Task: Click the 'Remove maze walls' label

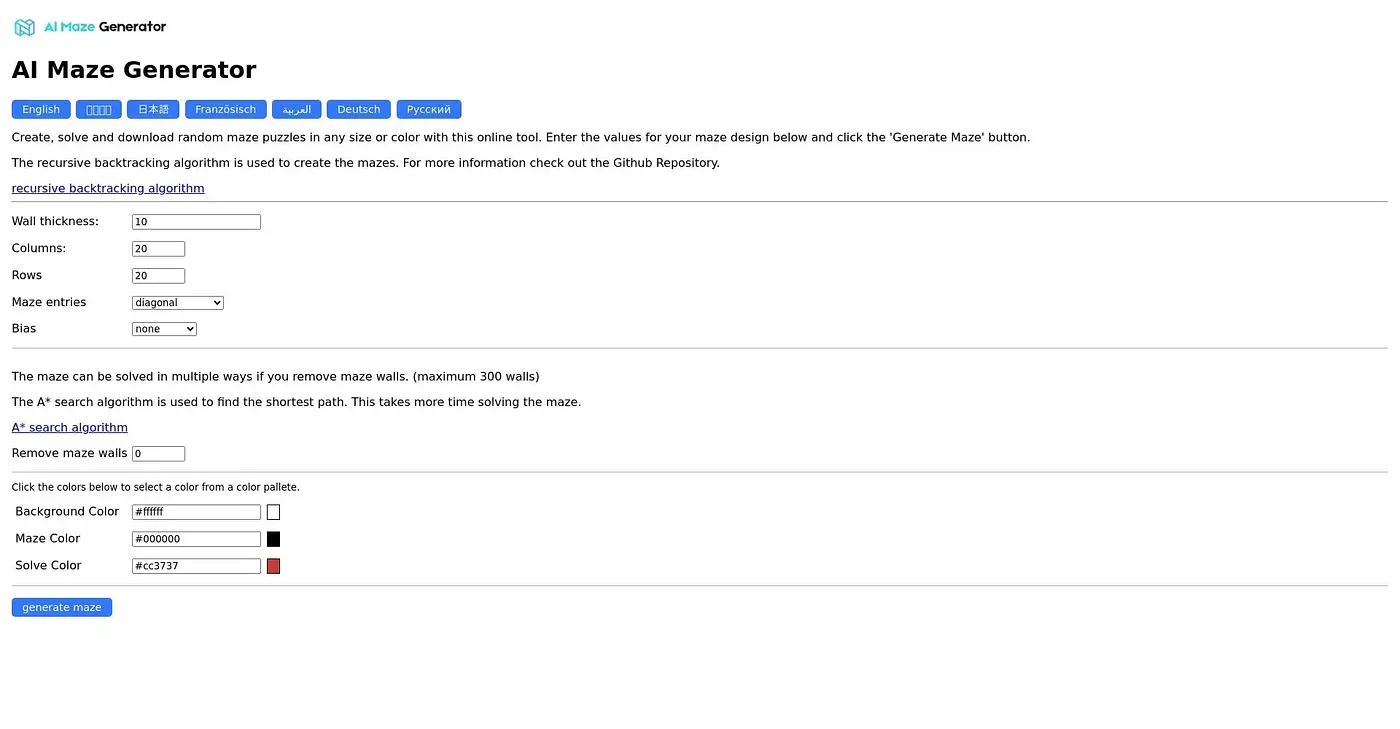Action: 70,453
